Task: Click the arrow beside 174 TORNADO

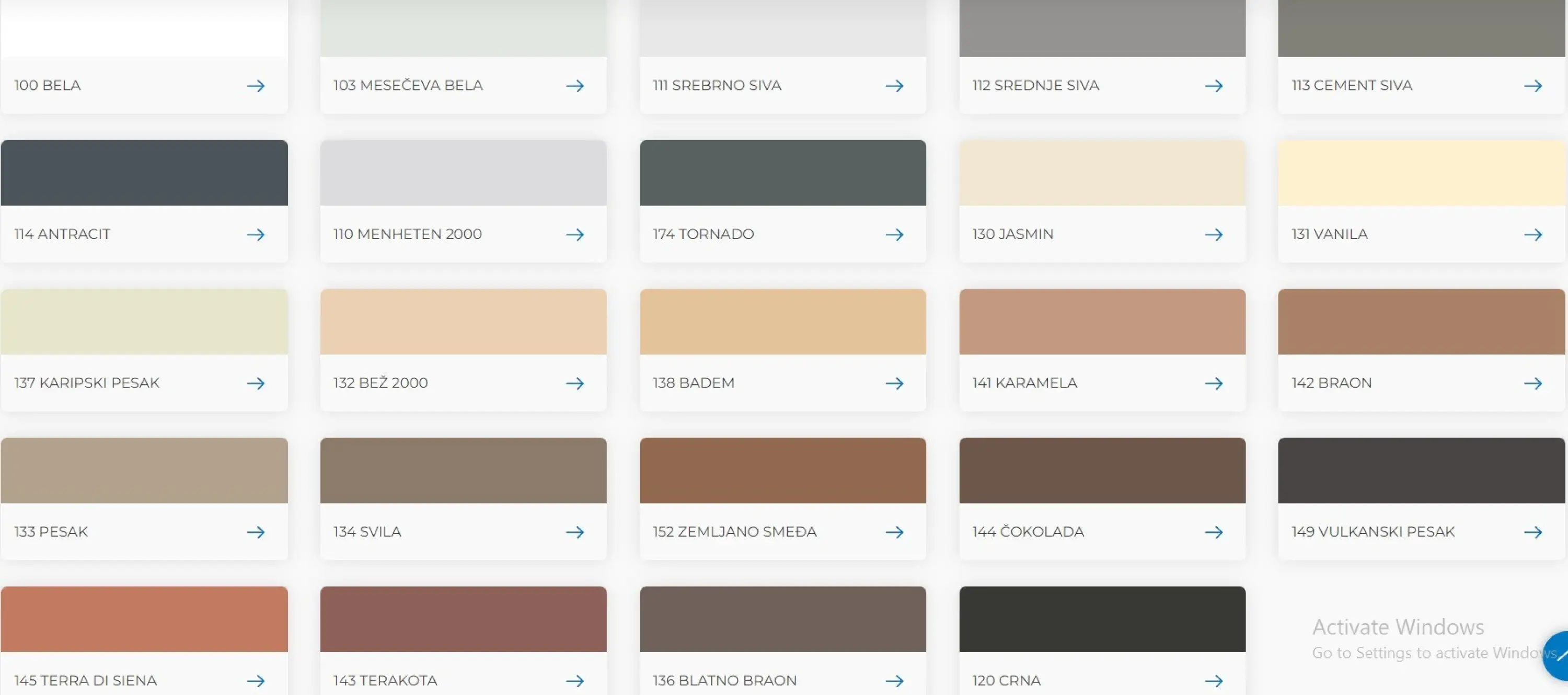Action: (894, 234)
